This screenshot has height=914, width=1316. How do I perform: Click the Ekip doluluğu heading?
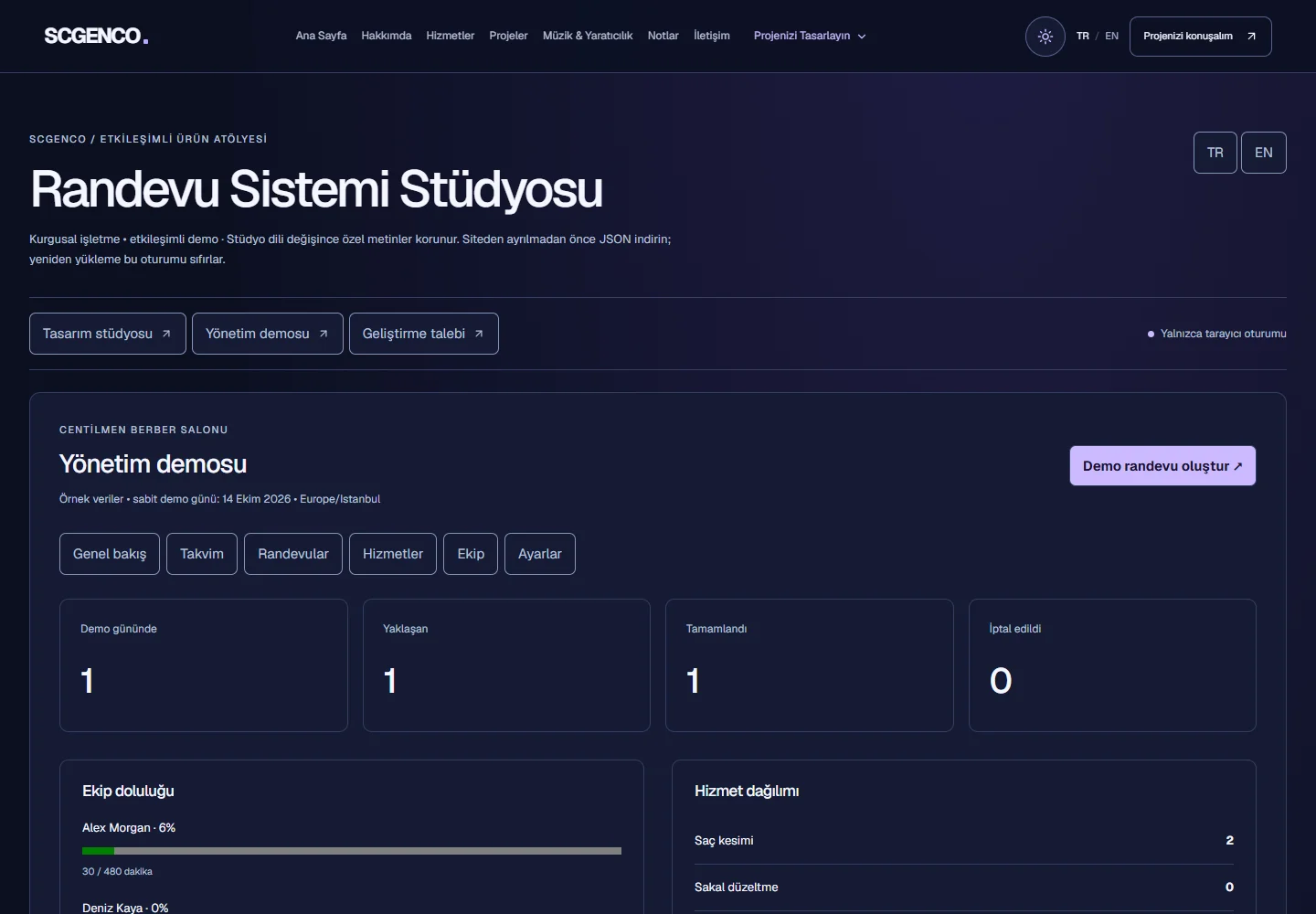[128, 792]
